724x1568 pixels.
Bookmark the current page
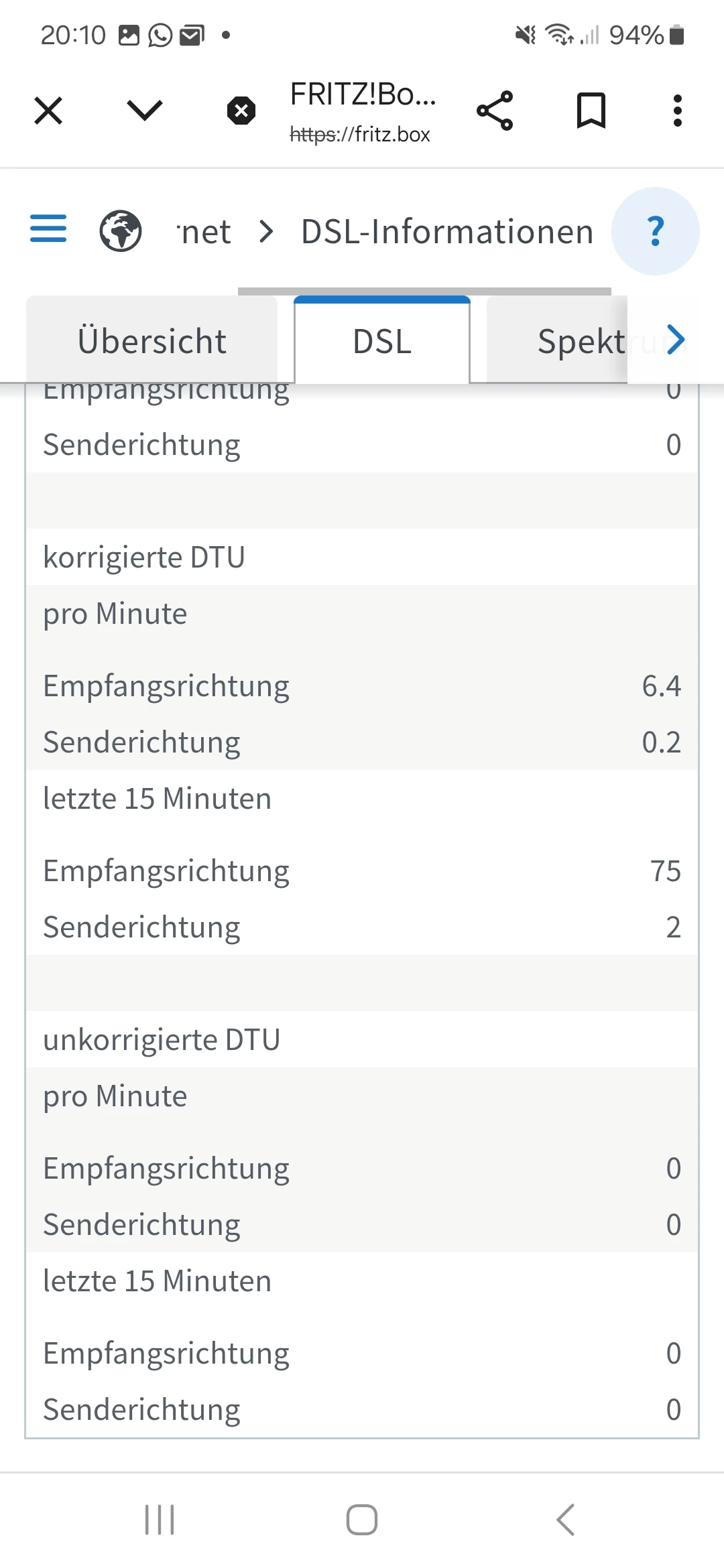(591, 111)
